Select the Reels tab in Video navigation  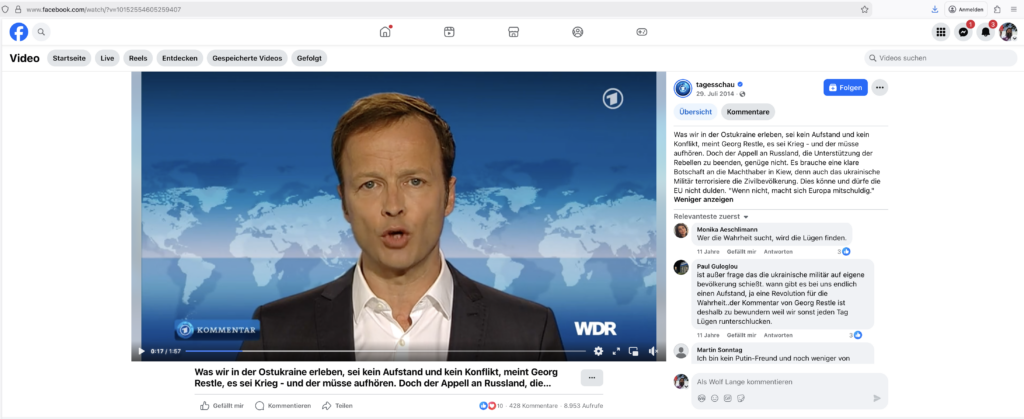(x=138, y=58)
